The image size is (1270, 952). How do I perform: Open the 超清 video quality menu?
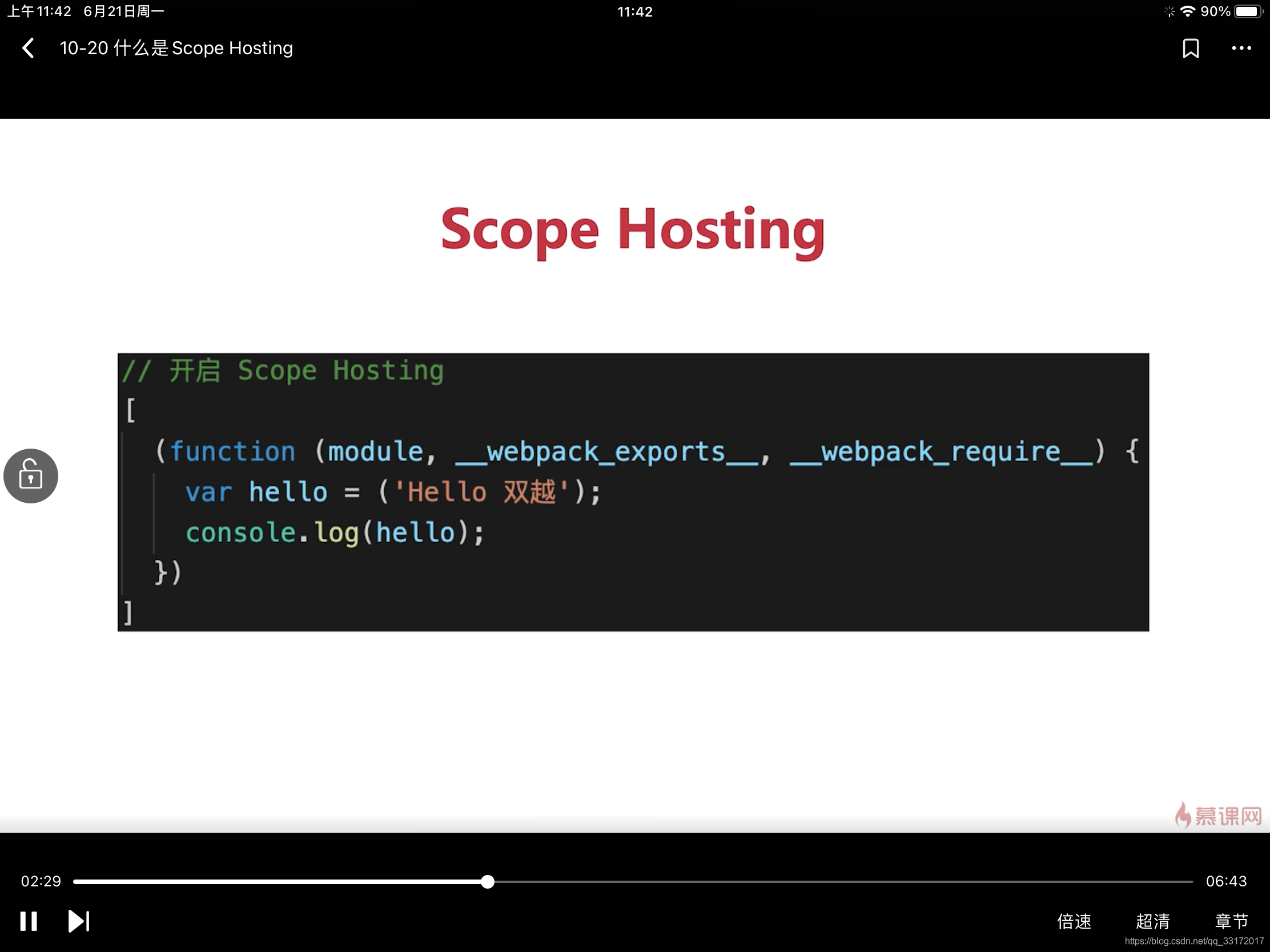pyautogui.click(x=1153, y=921)
